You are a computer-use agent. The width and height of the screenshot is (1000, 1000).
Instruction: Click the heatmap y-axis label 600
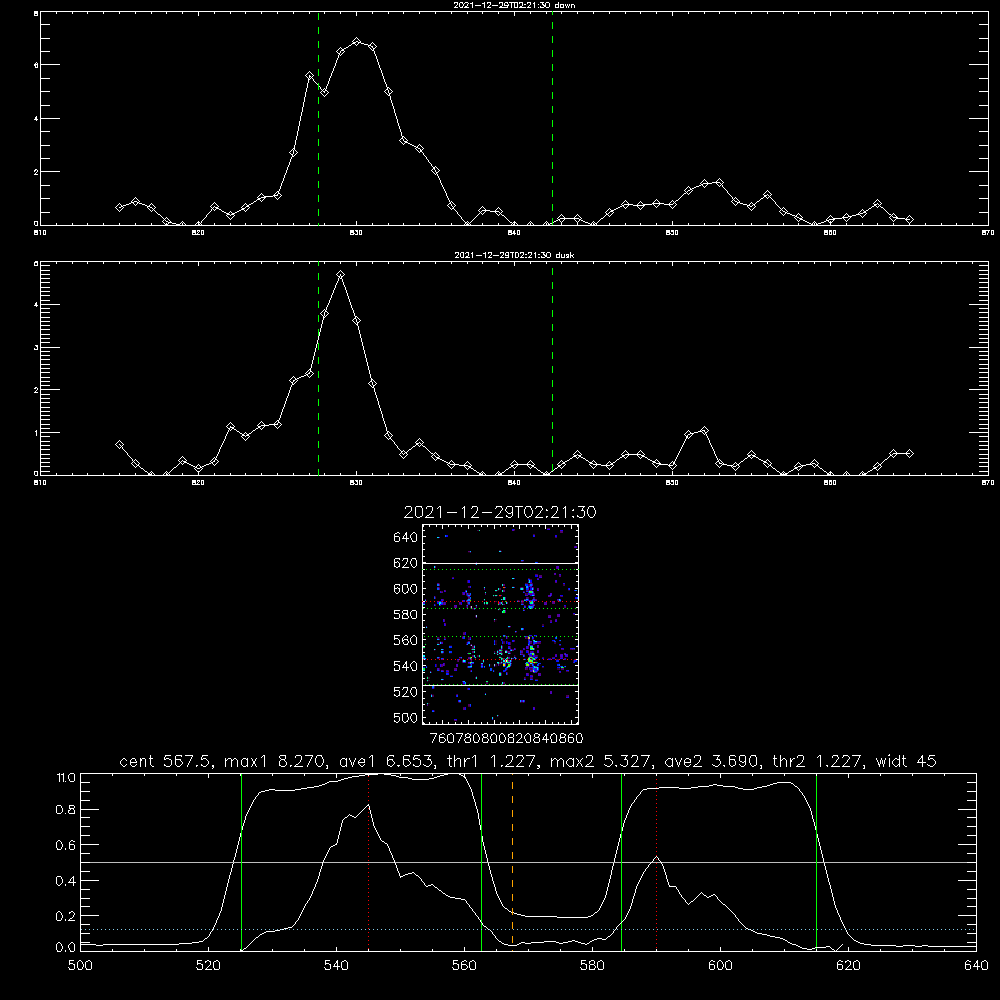point(406,589)
